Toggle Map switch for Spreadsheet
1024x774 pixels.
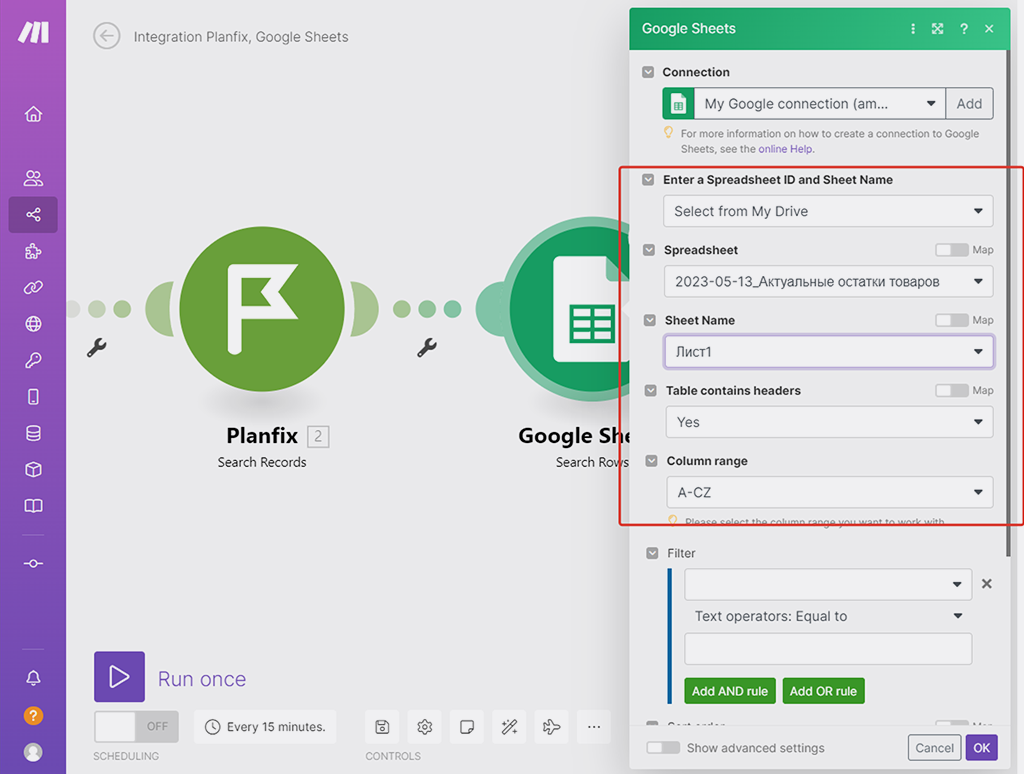point(952,250)
